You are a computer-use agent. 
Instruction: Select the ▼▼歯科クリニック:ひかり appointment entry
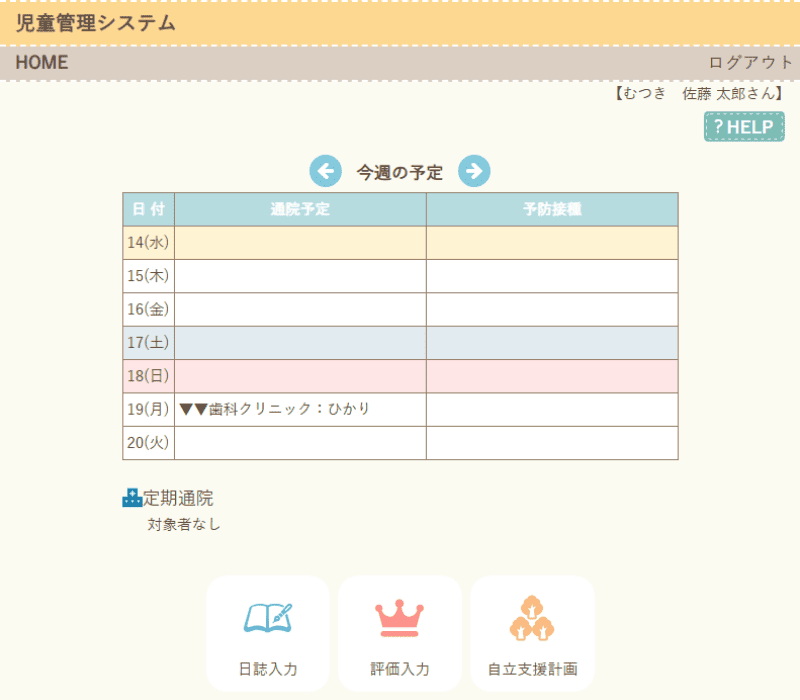pyautogui.click(x=275, y=409)
